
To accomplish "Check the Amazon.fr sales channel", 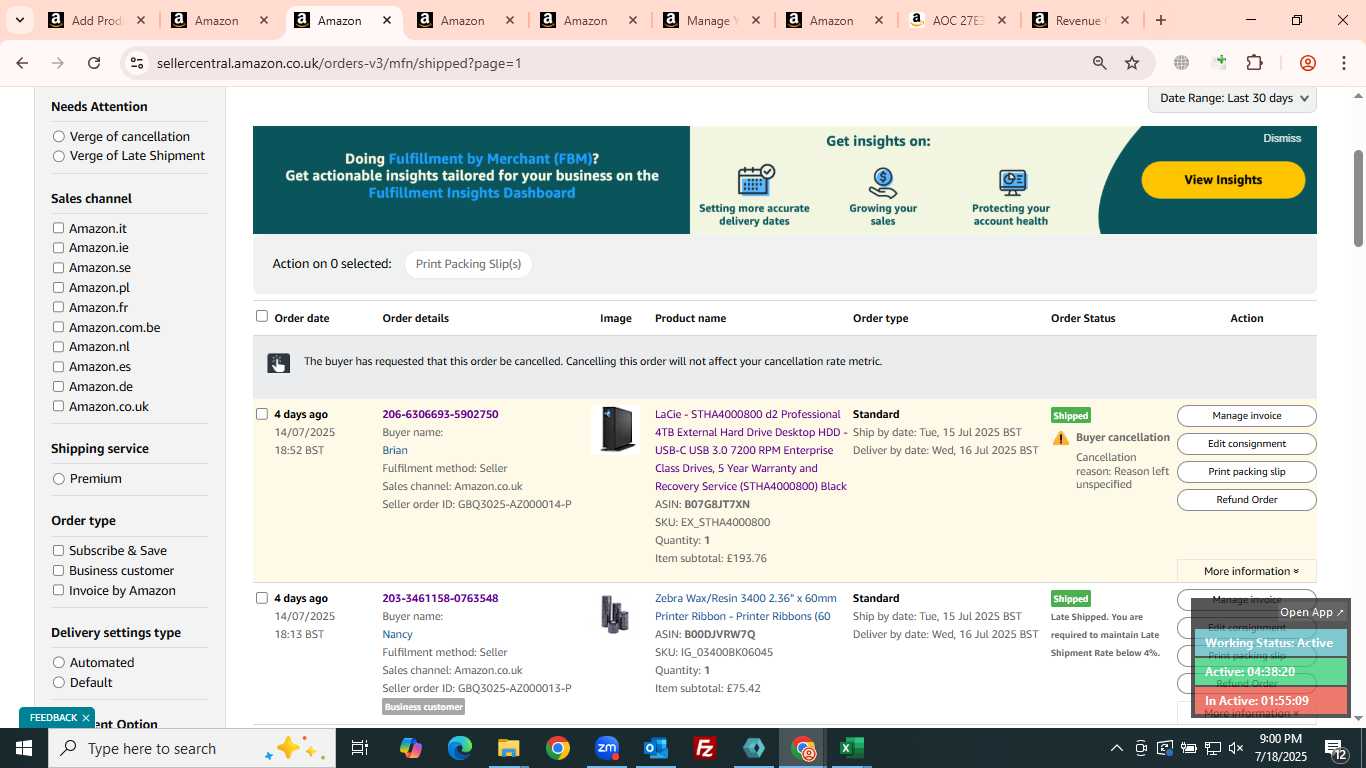I will click(x=59, y=307).
